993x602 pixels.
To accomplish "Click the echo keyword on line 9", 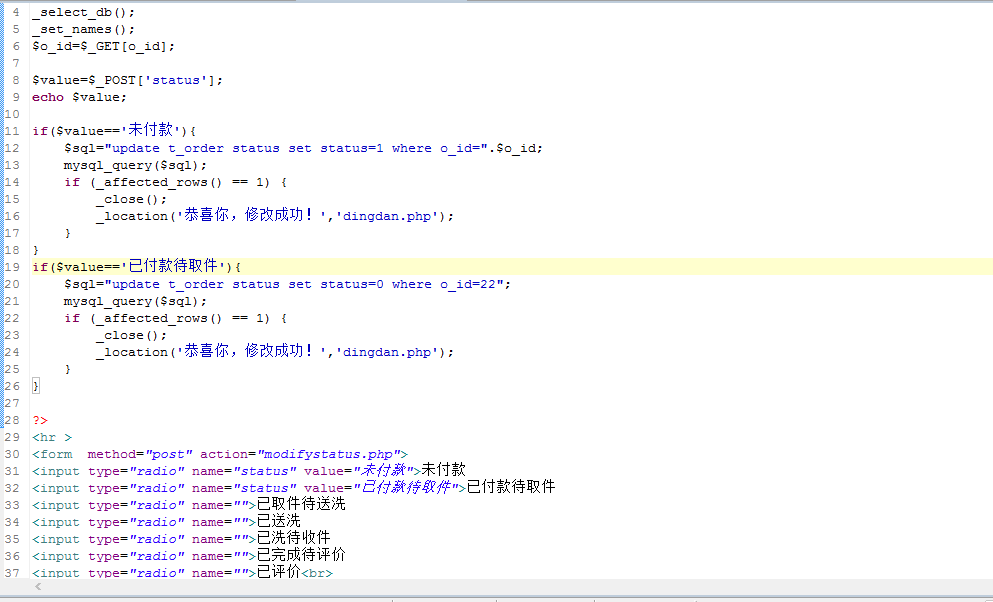I will click(48, 97).
